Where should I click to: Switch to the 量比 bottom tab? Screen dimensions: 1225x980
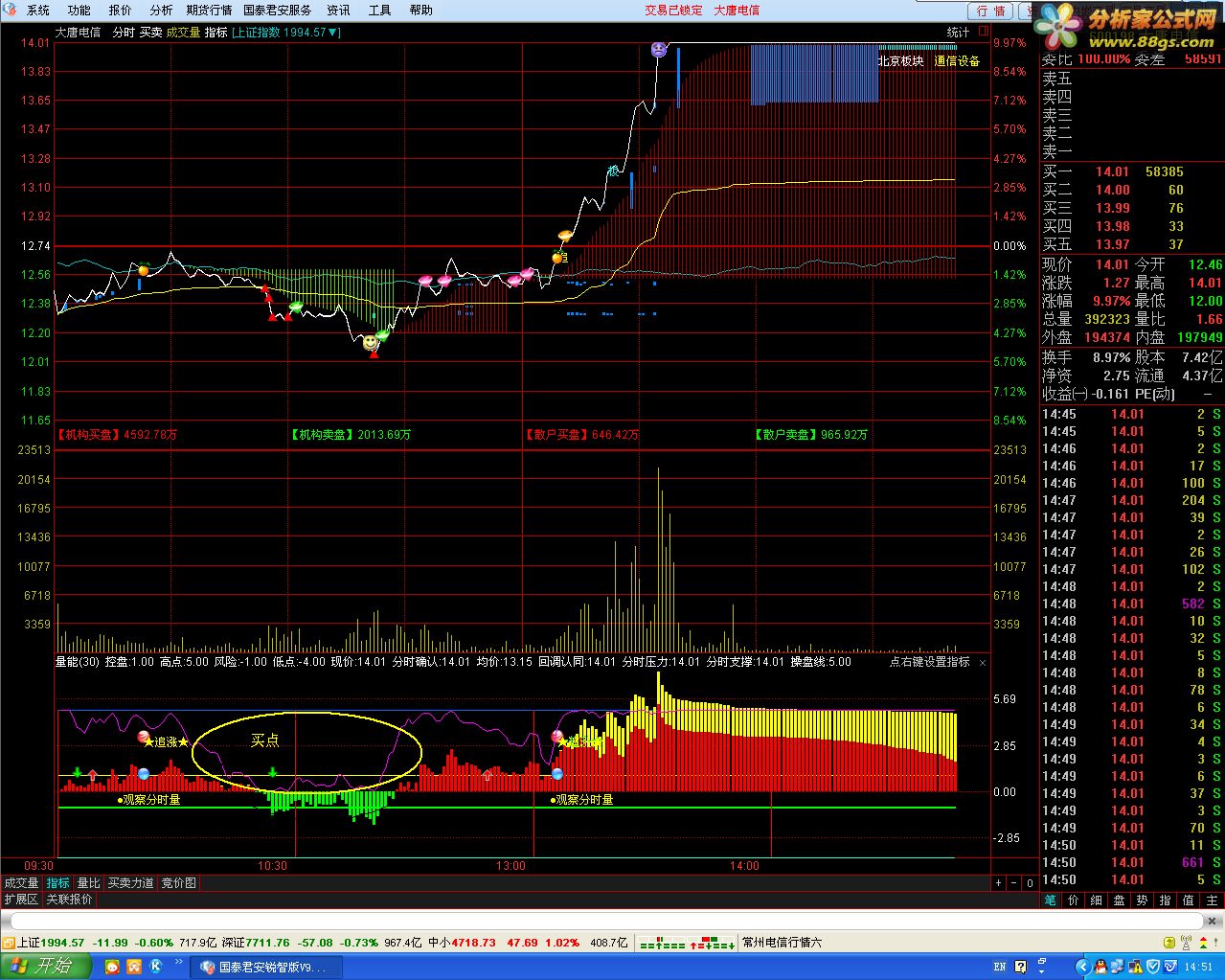(88, 883)
